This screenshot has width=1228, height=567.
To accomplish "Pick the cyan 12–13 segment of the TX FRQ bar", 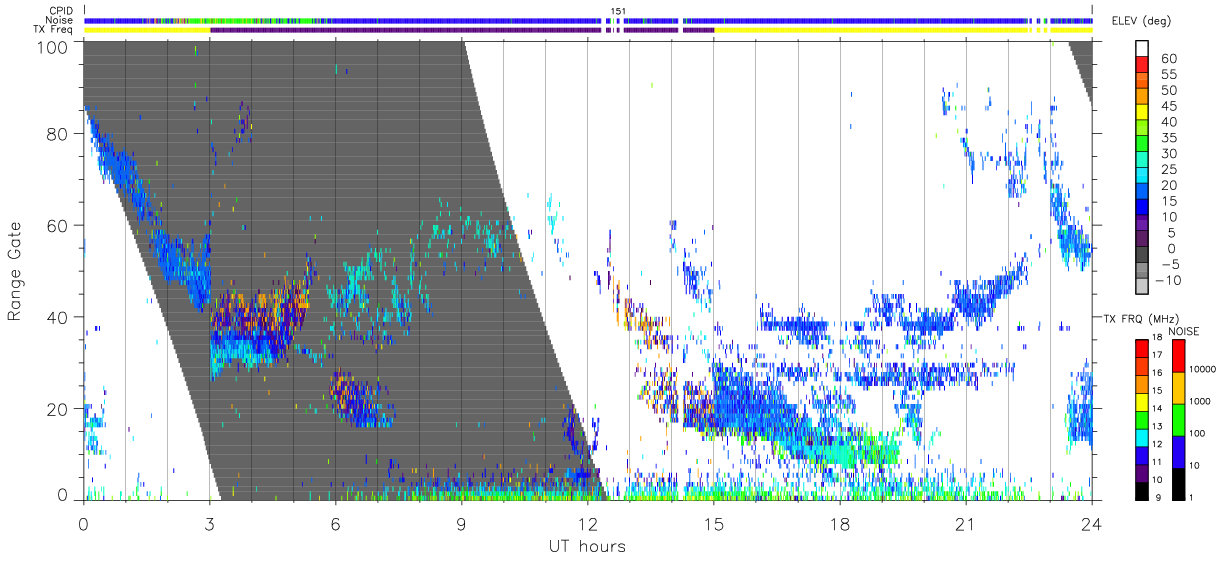I will click(x=1141, y=437).
